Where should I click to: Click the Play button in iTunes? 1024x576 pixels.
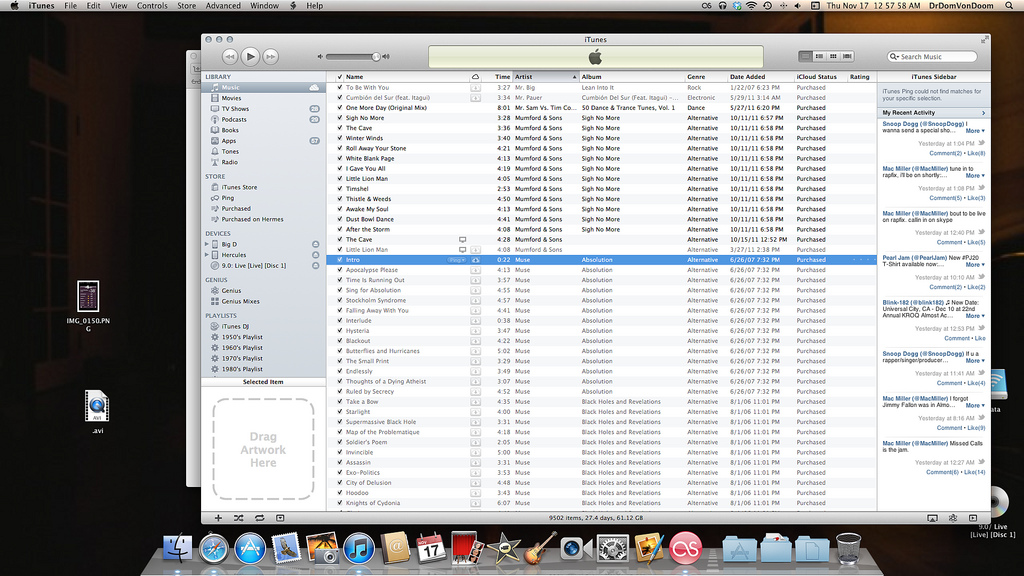[250, 57]
